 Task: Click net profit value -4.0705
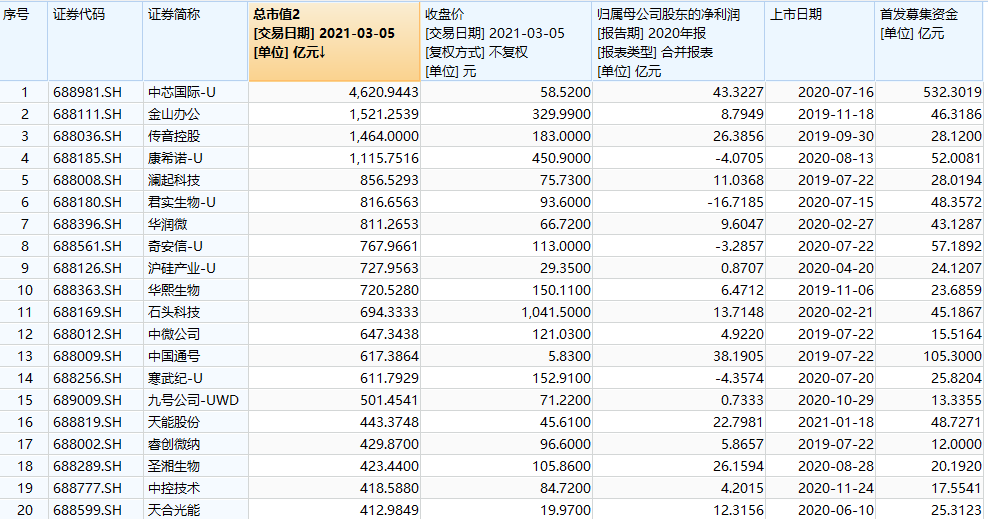point(739,158)
